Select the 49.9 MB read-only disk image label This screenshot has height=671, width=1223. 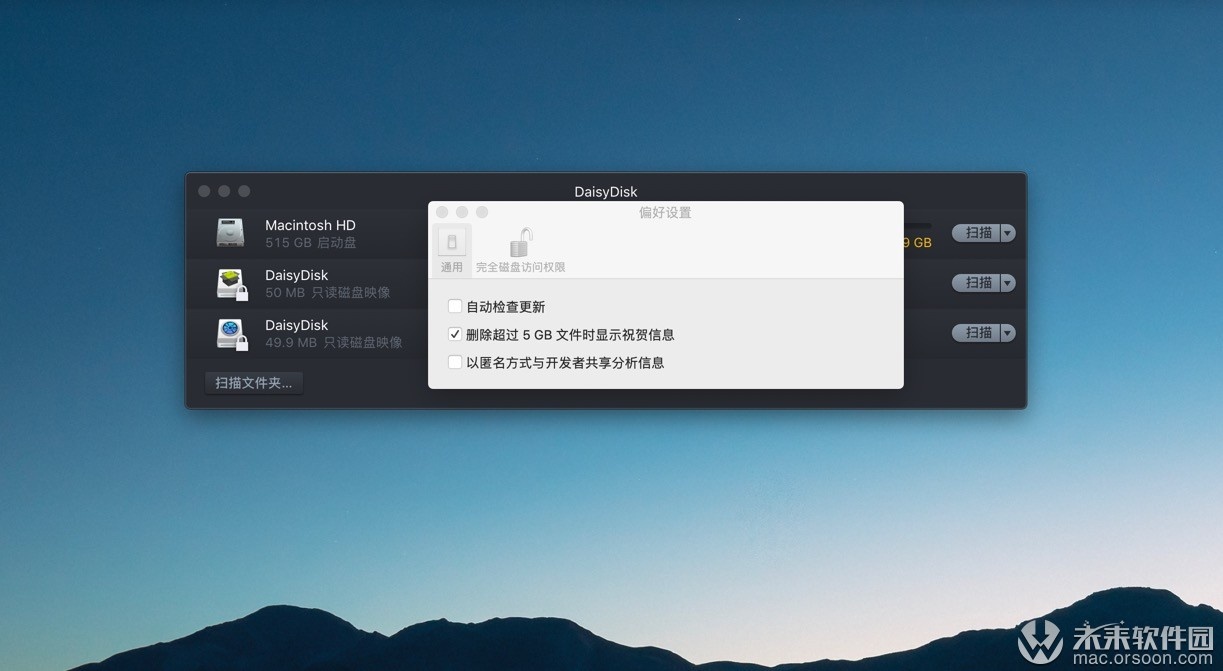(334, 343)
